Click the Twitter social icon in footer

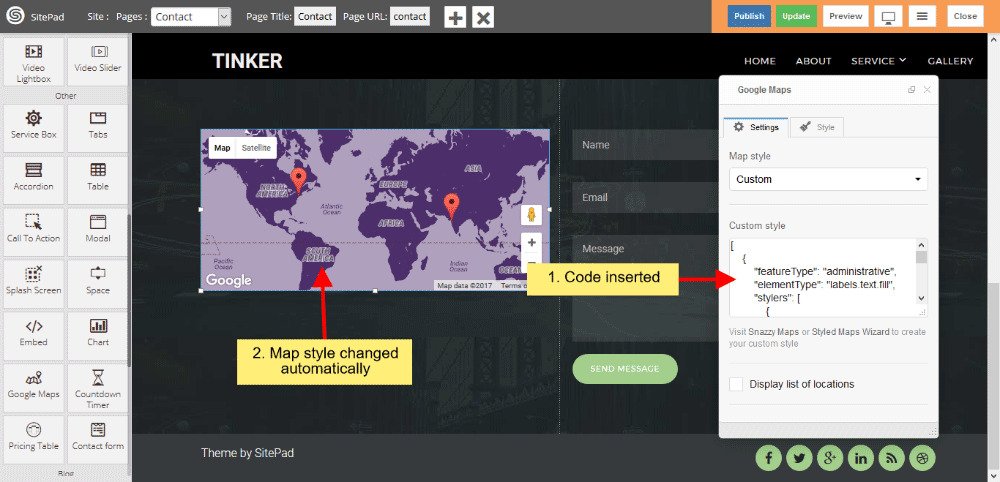tap(799, 458)
